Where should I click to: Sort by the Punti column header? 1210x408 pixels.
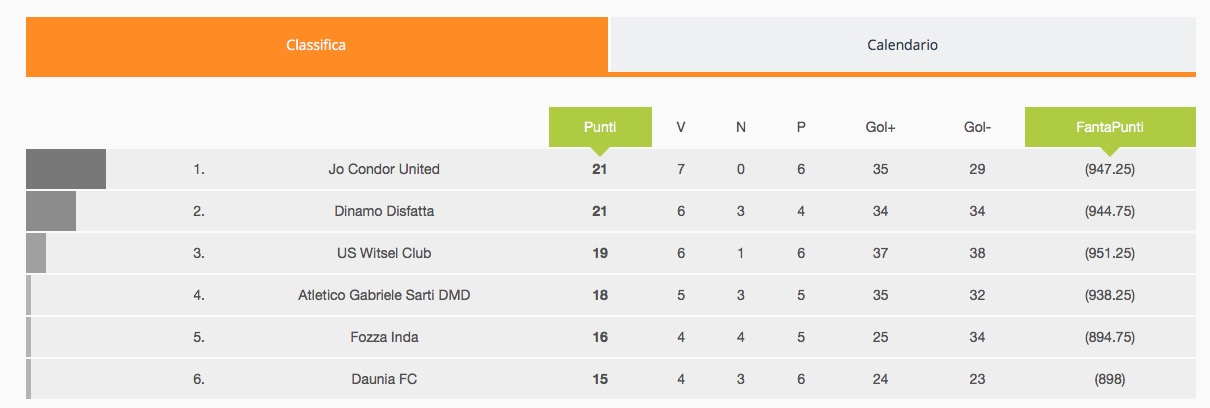click(x=600, y=127)
